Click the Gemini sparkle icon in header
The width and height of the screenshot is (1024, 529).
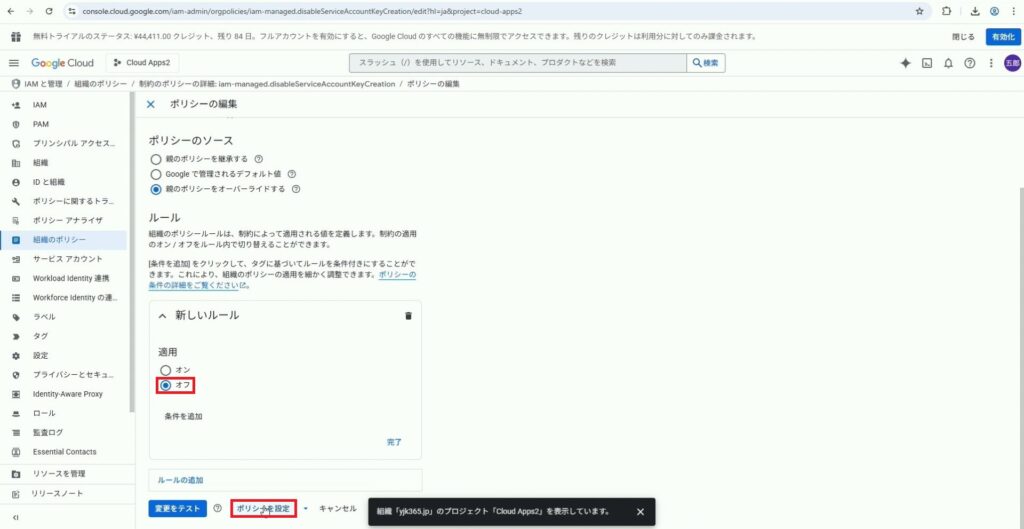[906, 63]
